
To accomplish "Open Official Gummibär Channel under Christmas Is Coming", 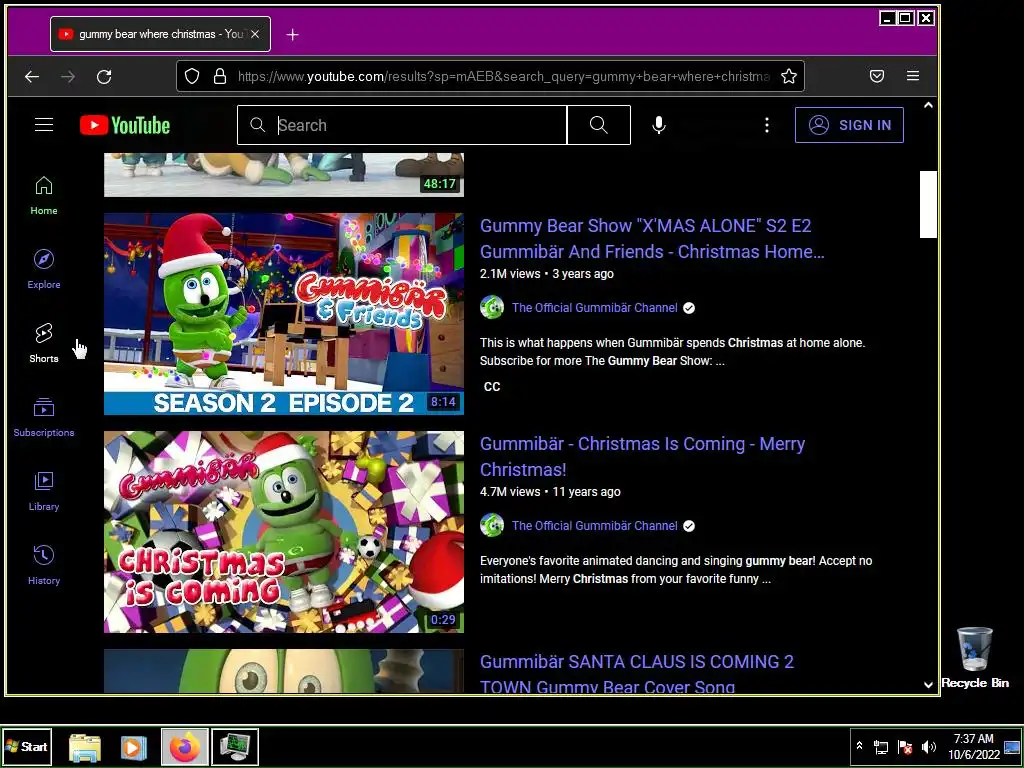I will (x=594, y=526).
